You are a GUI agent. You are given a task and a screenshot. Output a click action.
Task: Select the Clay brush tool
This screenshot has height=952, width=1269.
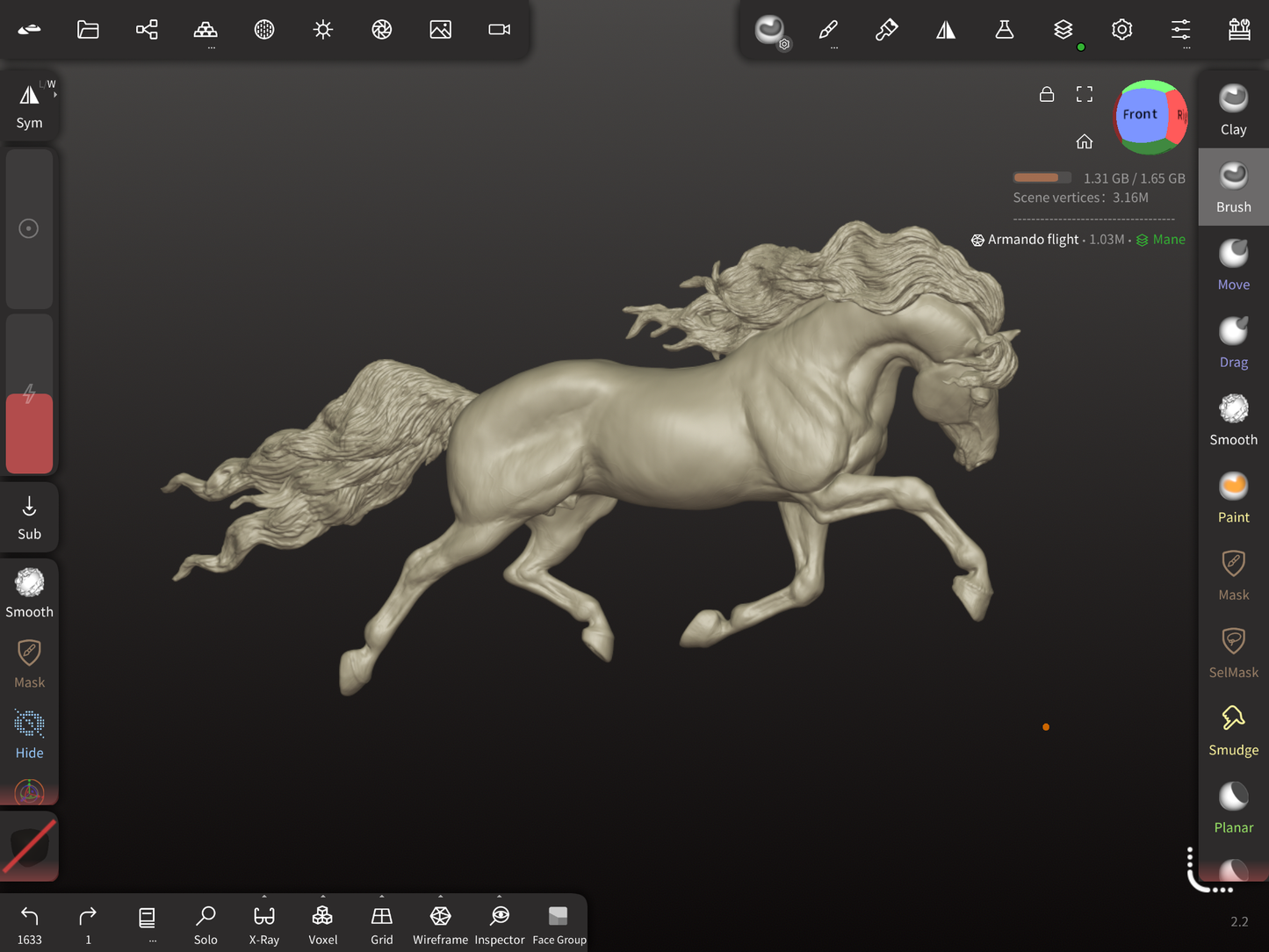pos(1233,109)
